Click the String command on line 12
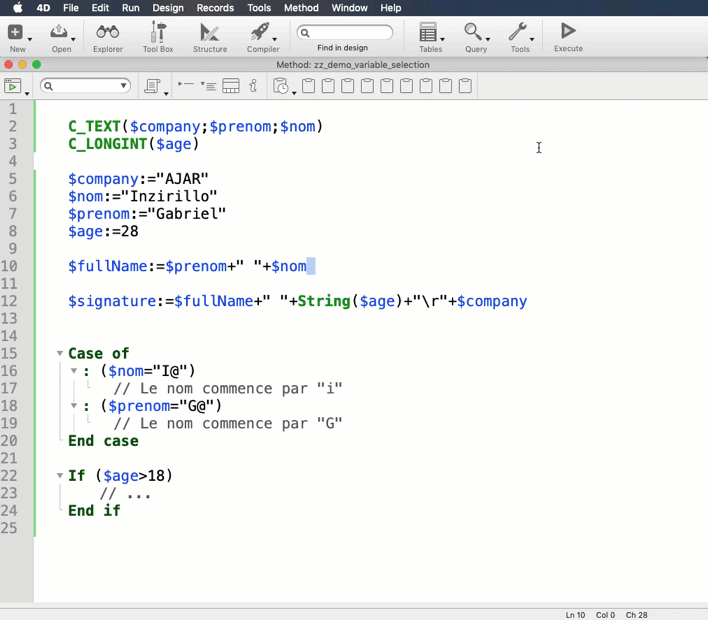 (x=324, y=301)
